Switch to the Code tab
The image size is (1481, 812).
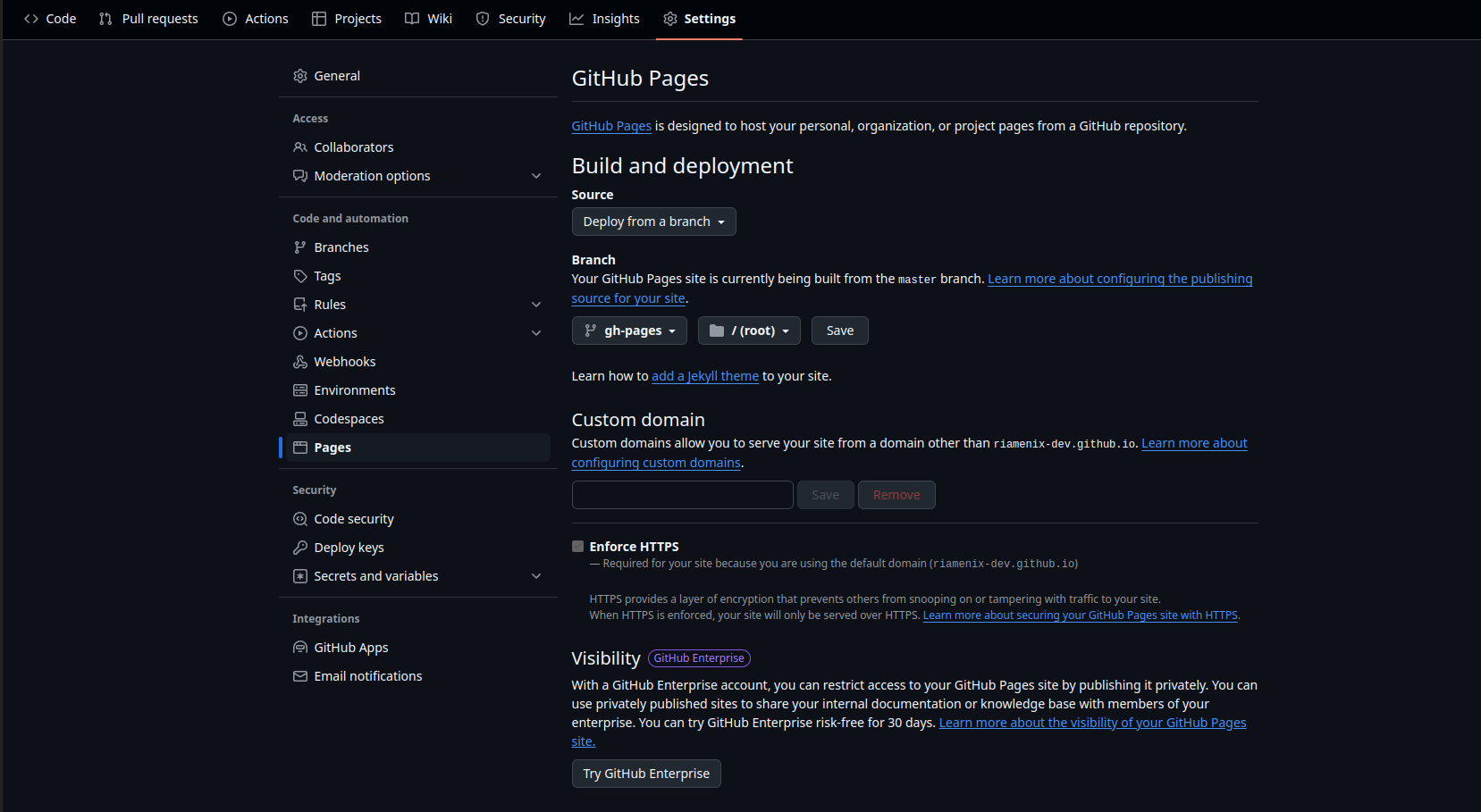(x=50, y=19)
